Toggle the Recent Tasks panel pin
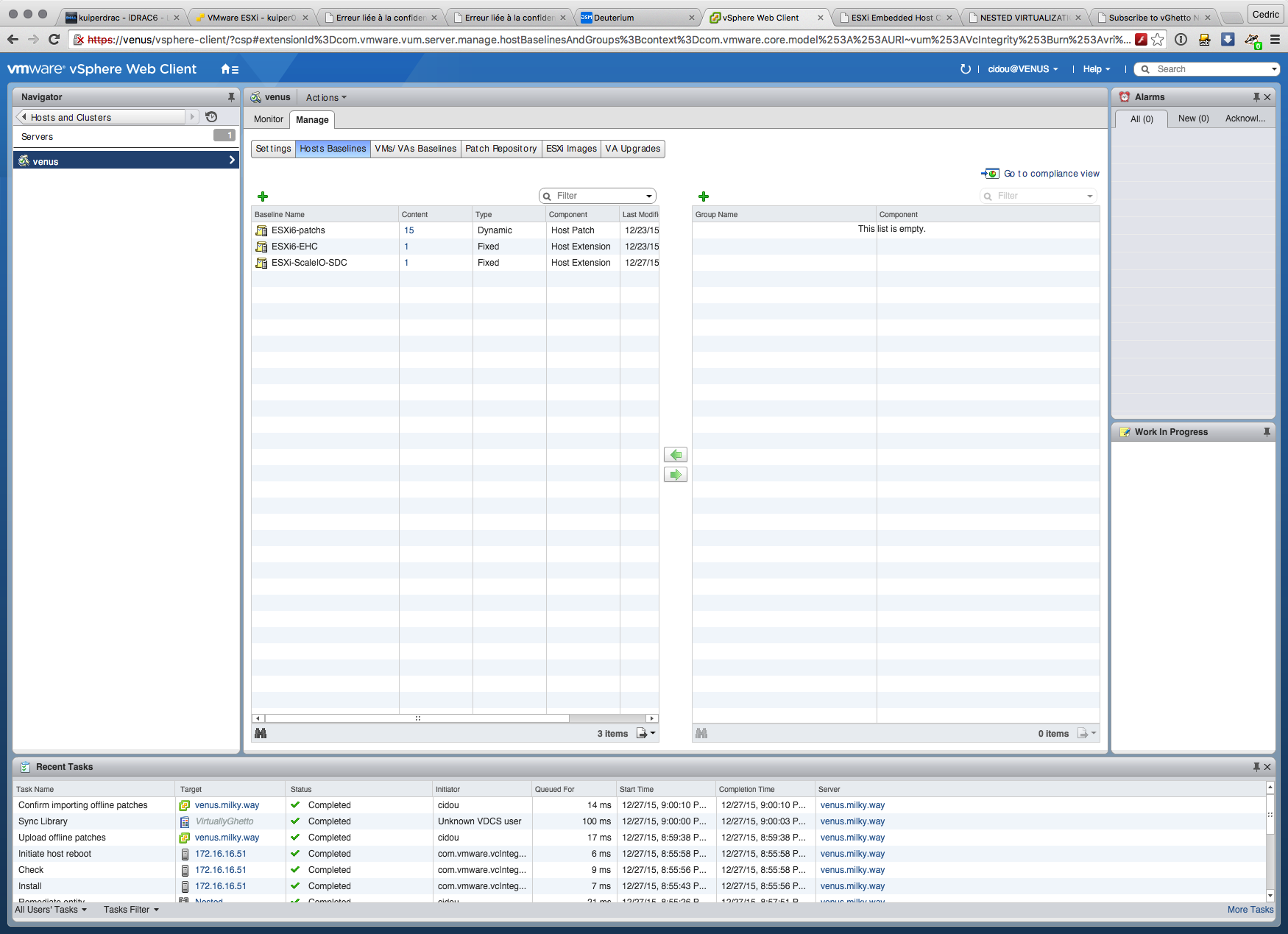Image resolution: width=1288 pixels, height=934 pixels. tap(1256, 767)
